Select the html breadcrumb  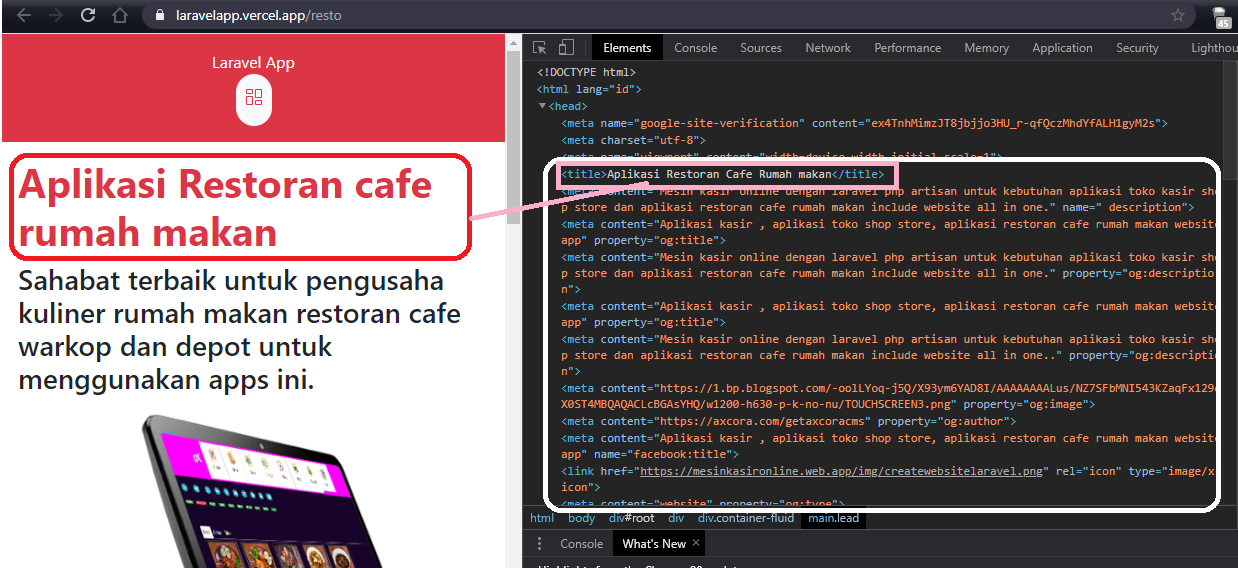542,518
